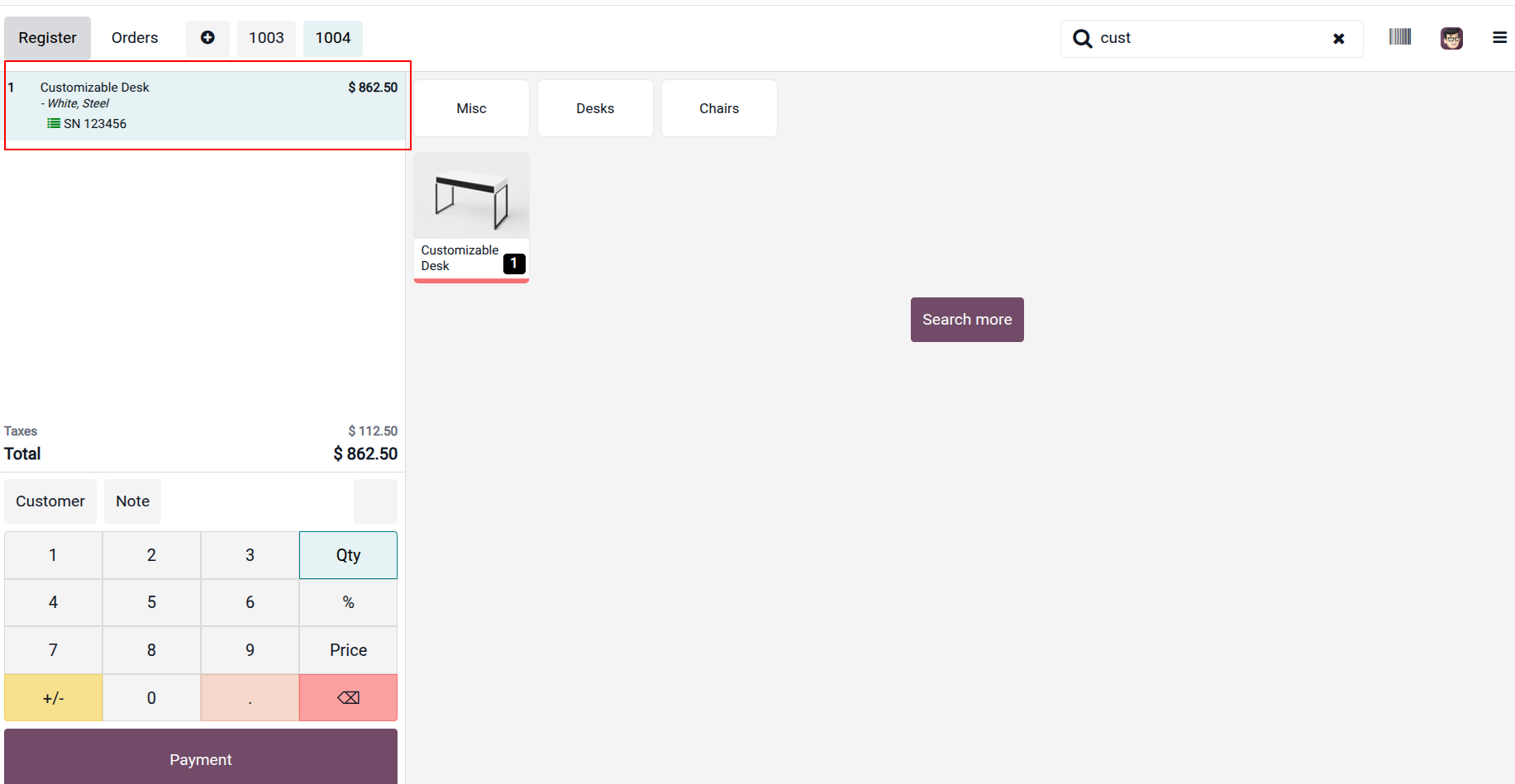Screen dimensions: 1515x784
Task: Tap numpad key 2
Action: [x=151, y=555]
